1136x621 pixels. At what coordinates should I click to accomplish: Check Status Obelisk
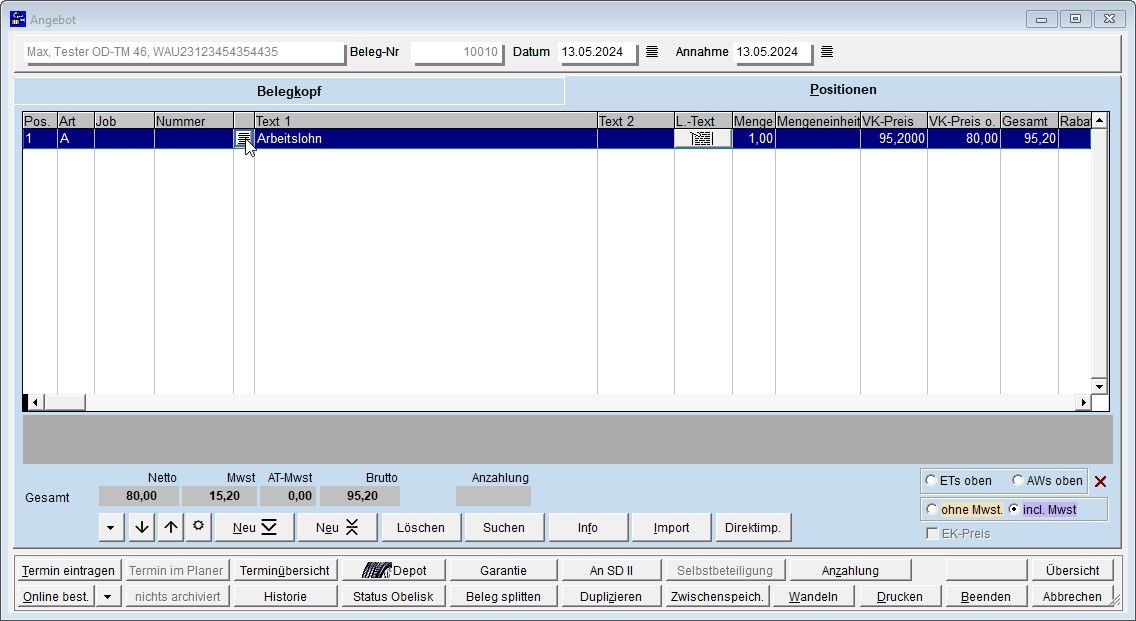(393, 596)
